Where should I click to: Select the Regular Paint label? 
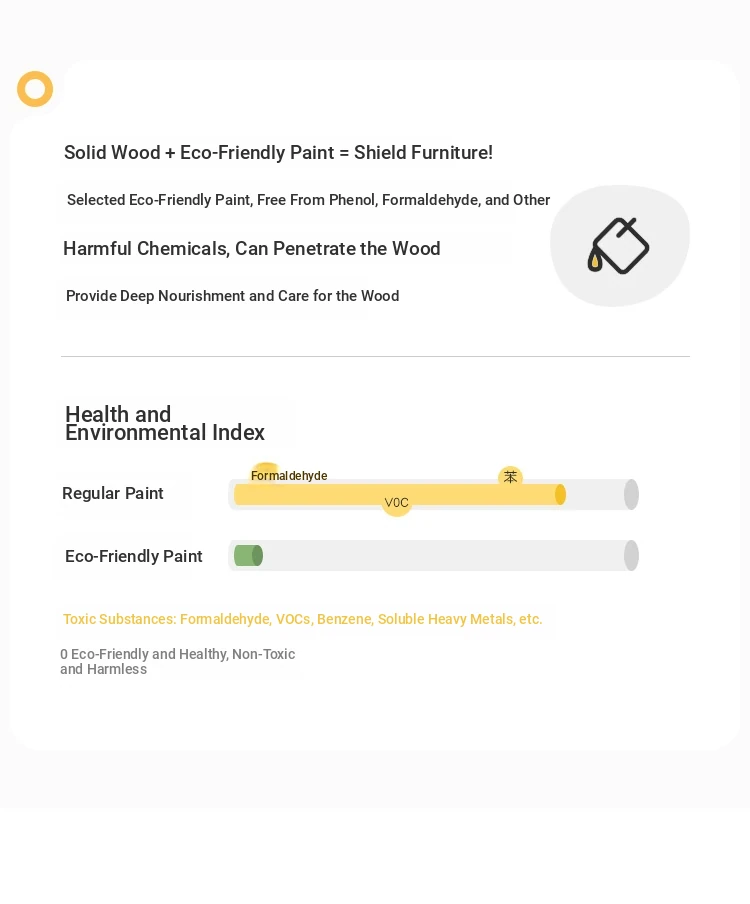coord(113,494)
